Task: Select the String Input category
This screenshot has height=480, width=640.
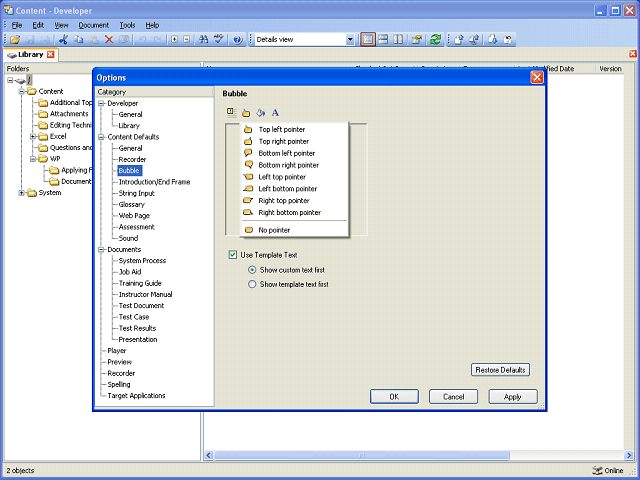Action: click(136, 193)
